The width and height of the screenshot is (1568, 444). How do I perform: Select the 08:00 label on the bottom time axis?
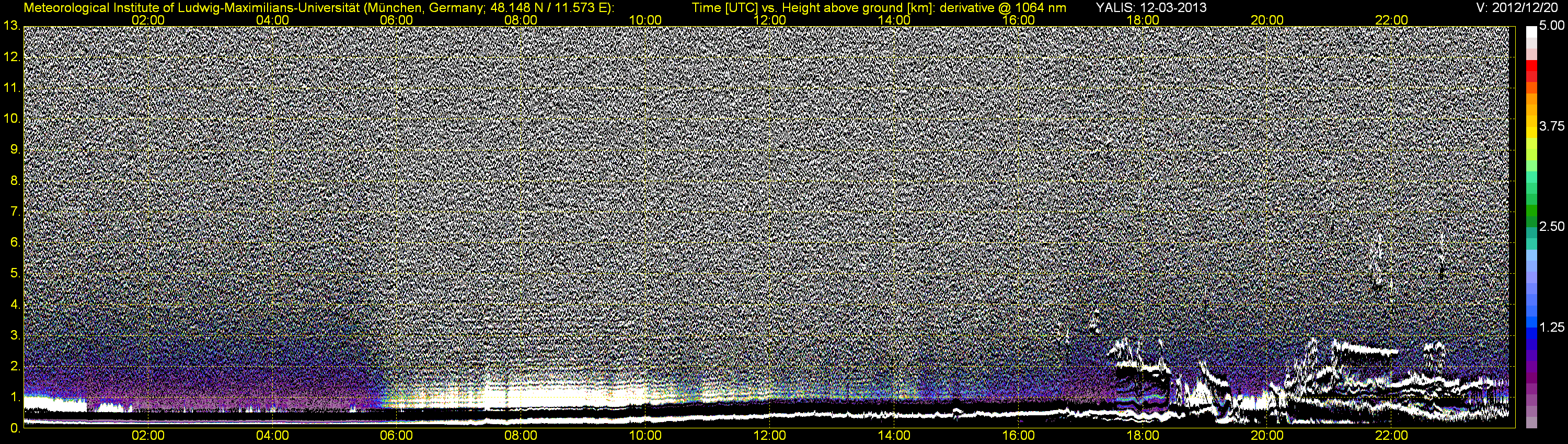[521, 436]
